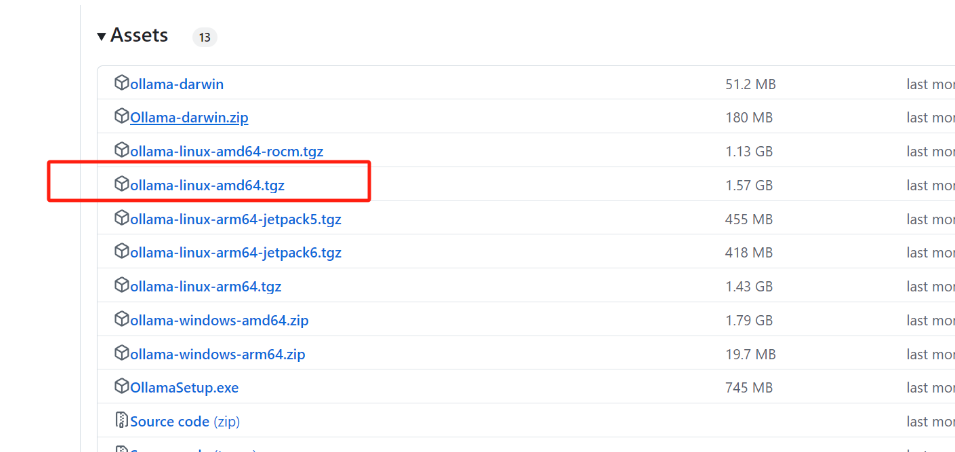Click the date in the ollama-windows-amd64.zip row
The height and width of the screenshot is (452, 955).
930,320
